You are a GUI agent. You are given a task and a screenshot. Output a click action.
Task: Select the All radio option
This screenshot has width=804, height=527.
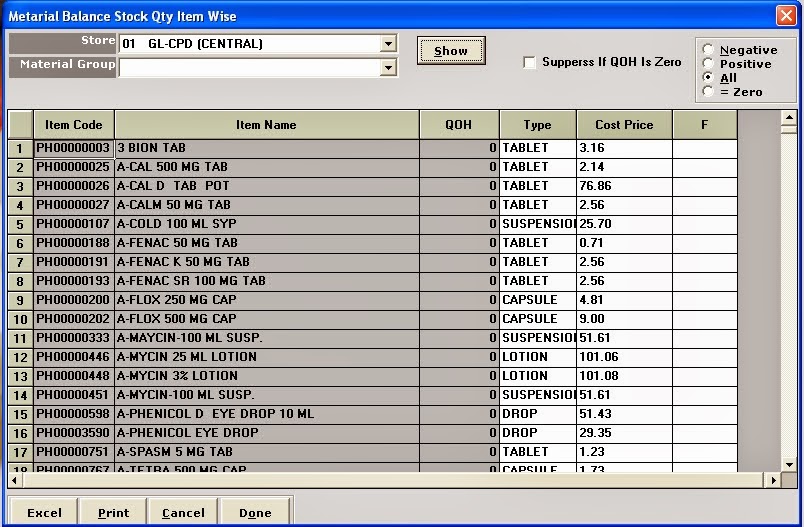[708, 77]
